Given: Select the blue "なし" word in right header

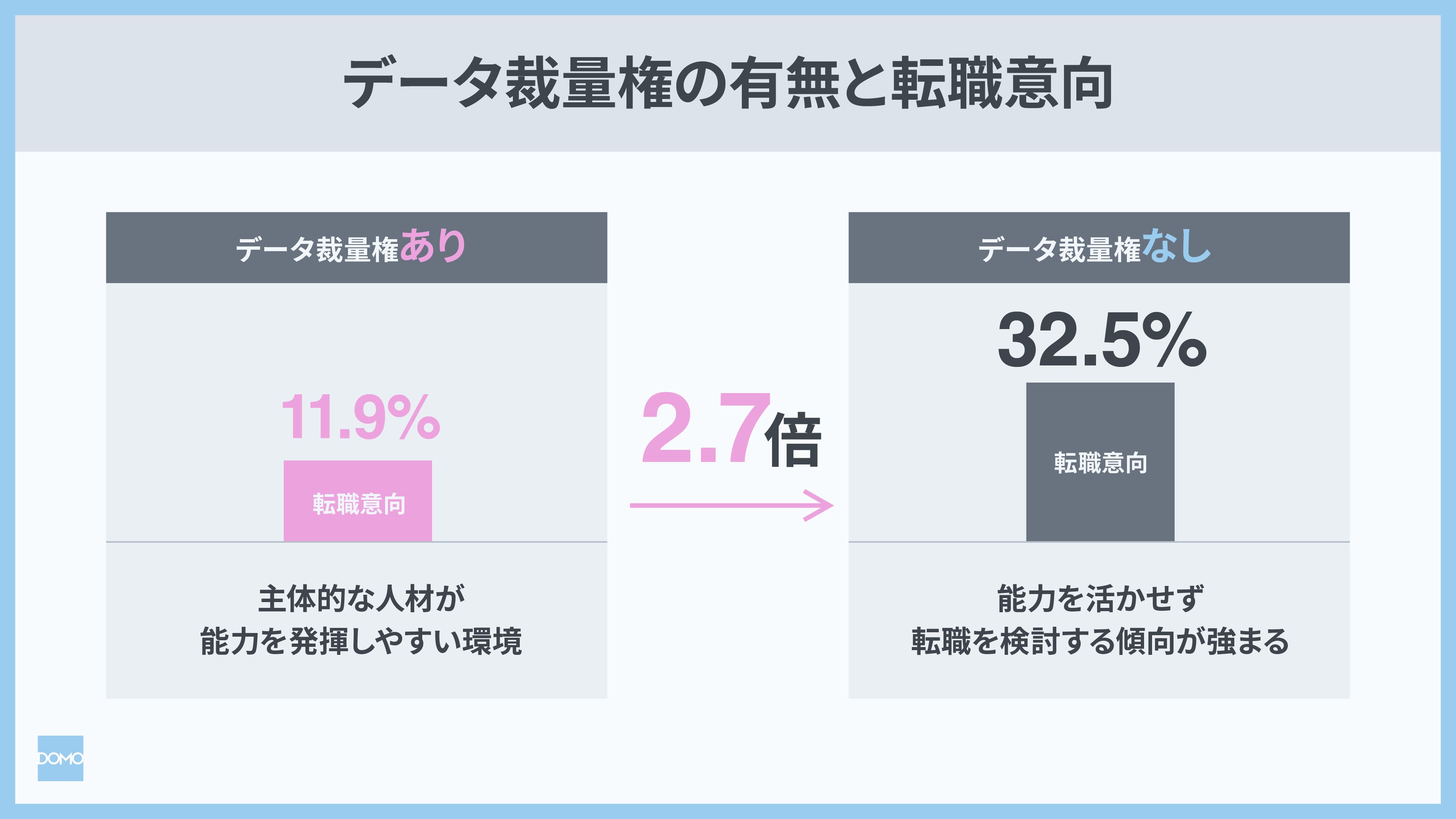Looking at the screenshot, I should click(1176, 246).
